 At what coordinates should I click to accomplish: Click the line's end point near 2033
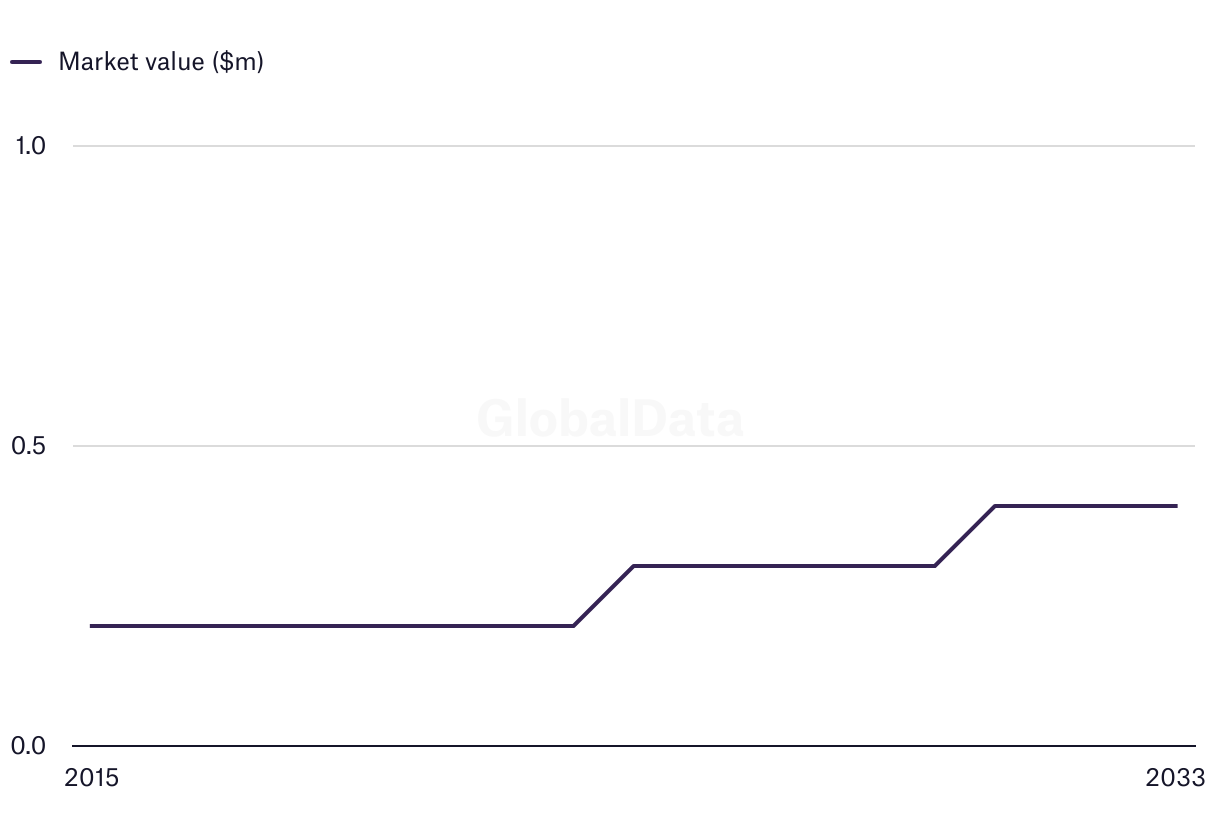click(x=1176, y=506)
